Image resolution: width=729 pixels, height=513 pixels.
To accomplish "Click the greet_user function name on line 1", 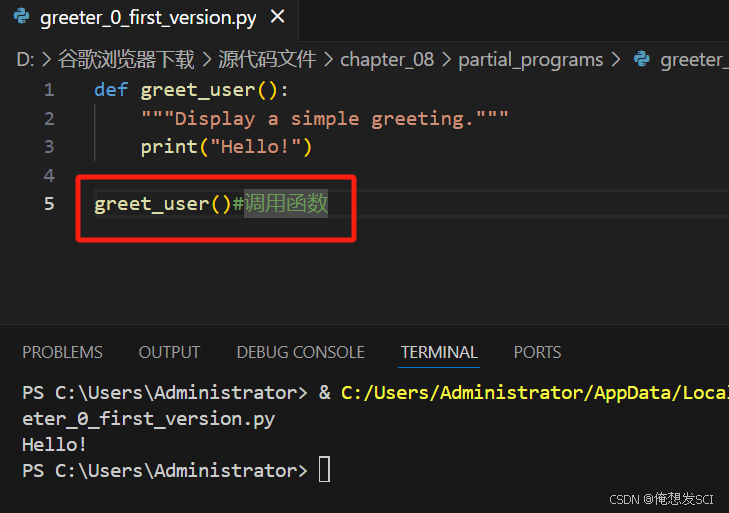I will click(x=198, y=90).
